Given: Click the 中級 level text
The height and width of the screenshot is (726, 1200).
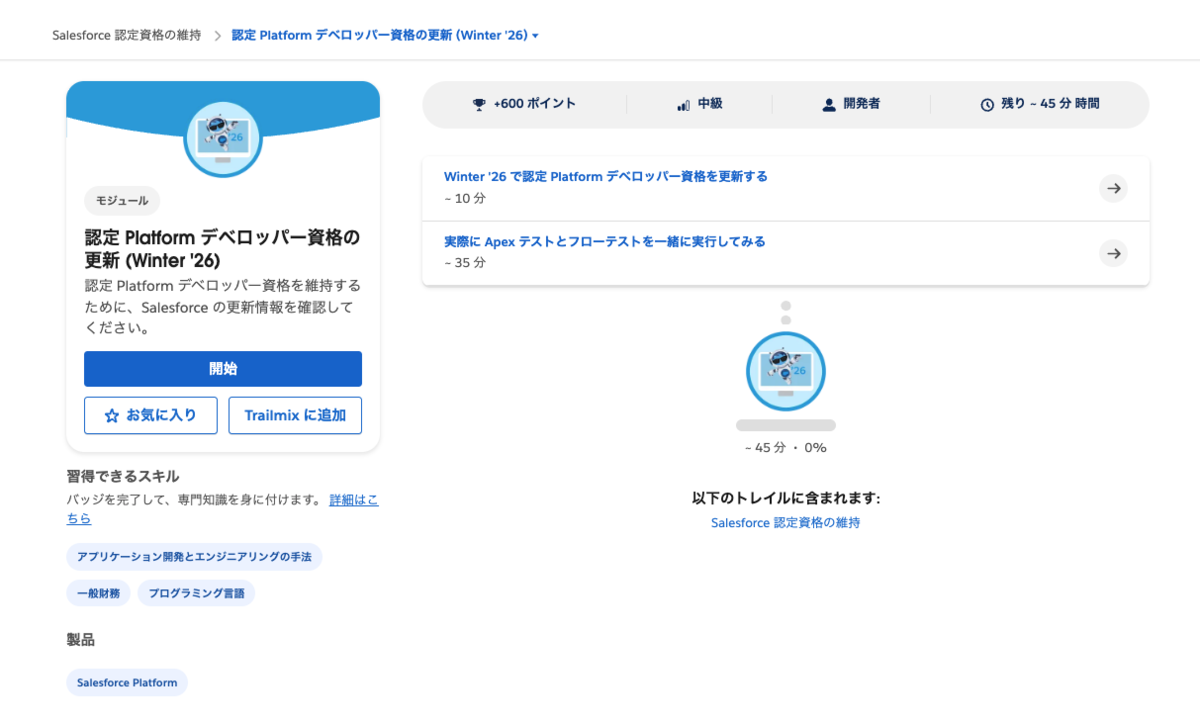Looking at the screenshot, I should [710, 104].
